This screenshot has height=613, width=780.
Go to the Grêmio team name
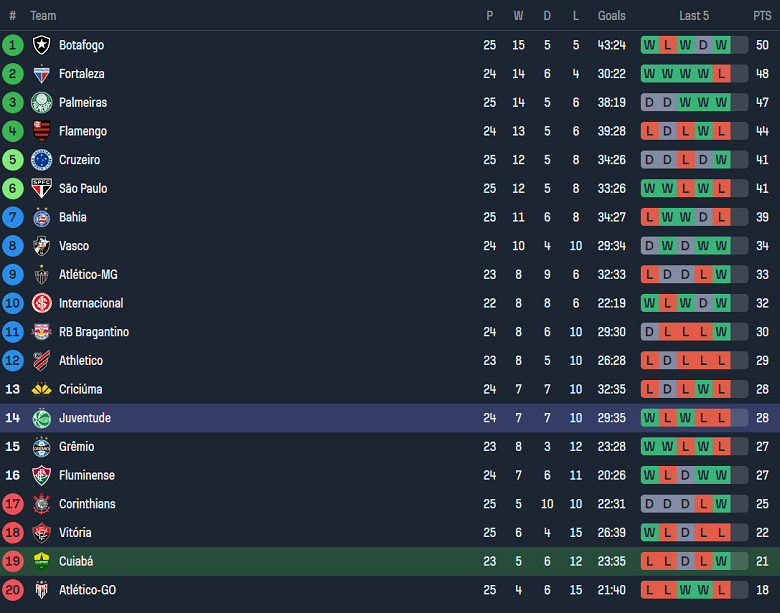pyautogui.click(x=80, y=447)
